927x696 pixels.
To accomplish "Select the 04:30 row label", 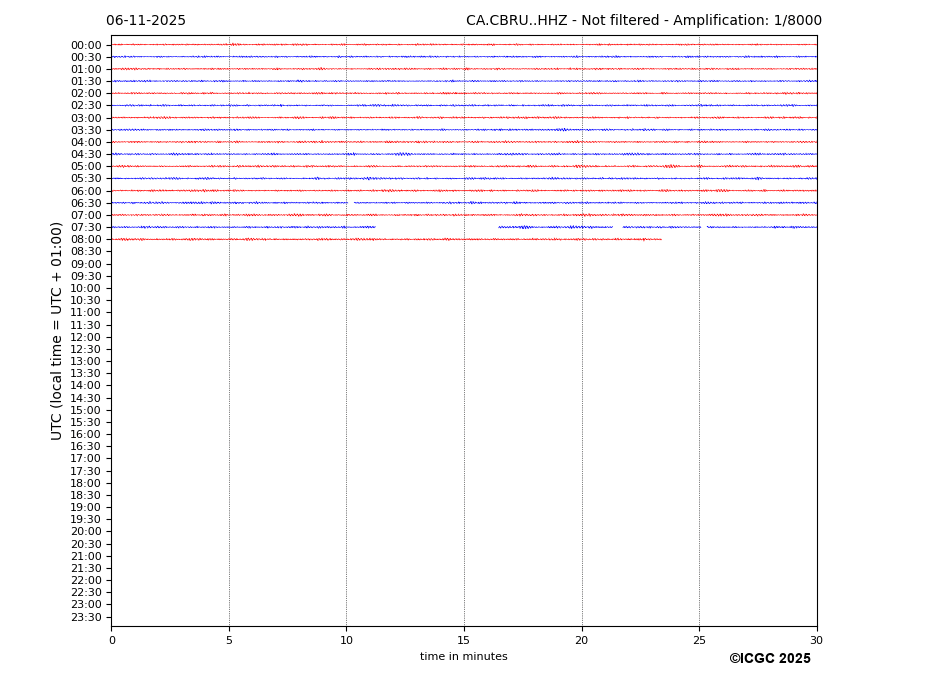I will click(86, 155).
